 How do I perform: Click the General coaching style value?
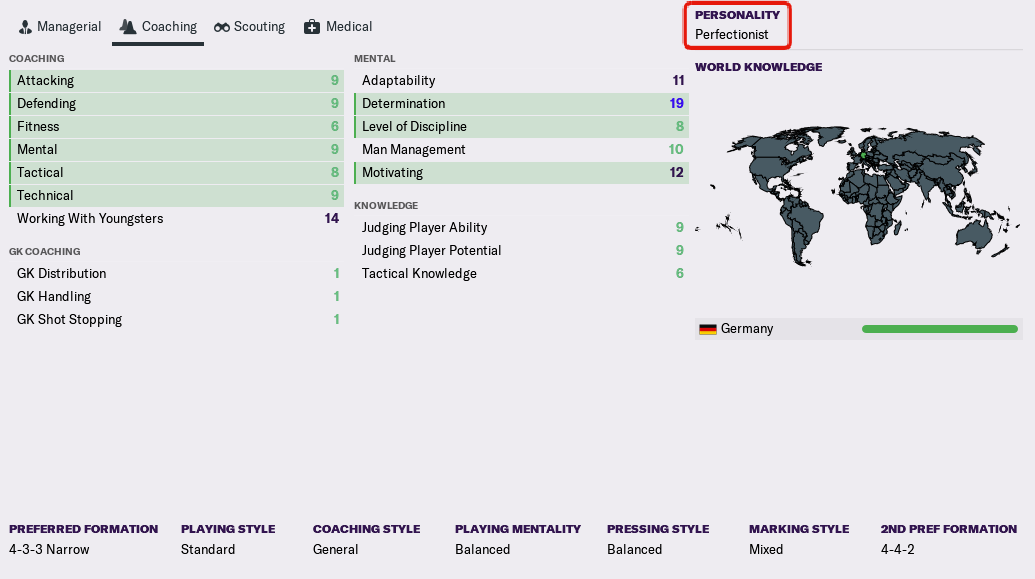335,549
